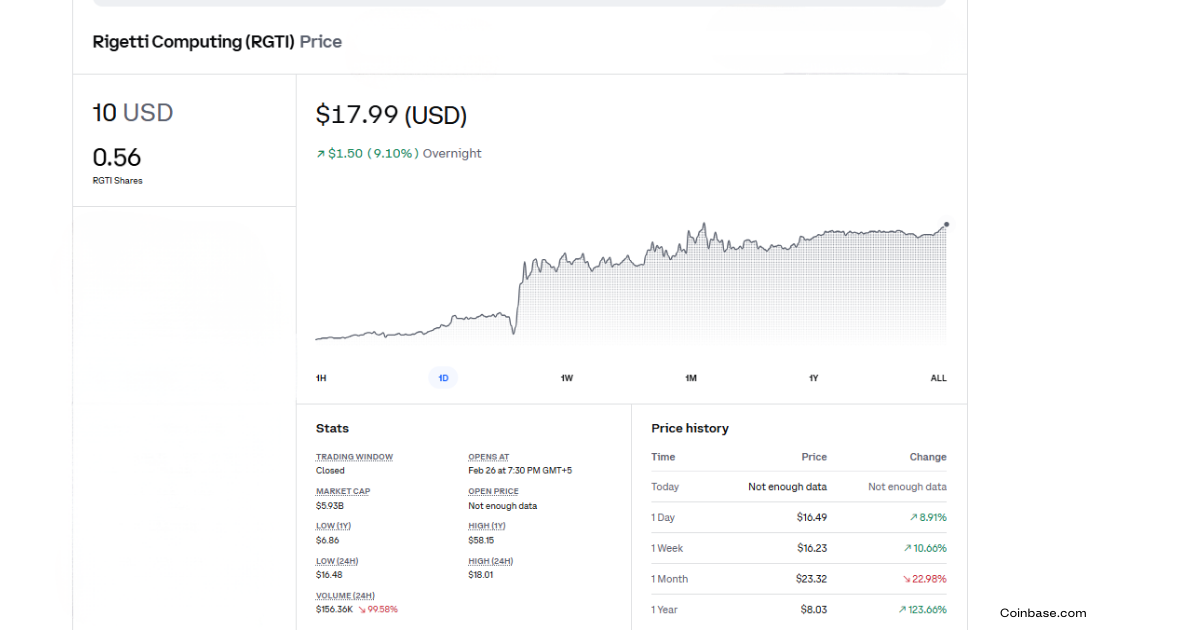The image size is (1200, 630).
Task: Click the MARKET CAP stat label
Action: point(343,492)
